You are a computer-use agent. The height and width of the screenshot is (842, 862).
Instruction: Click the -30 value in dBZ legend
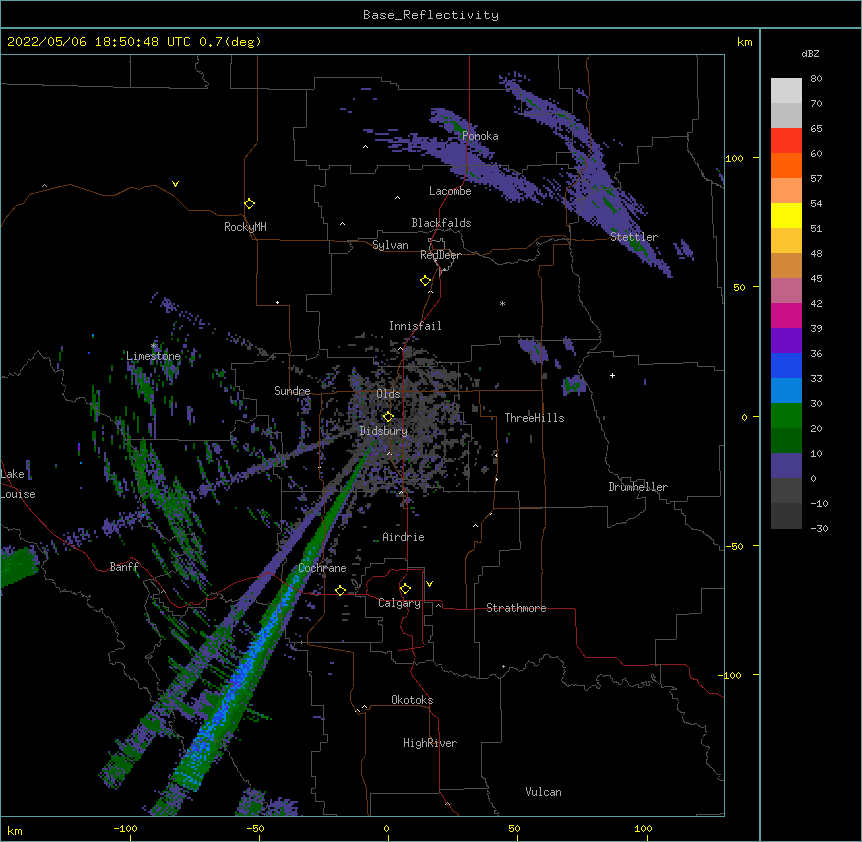click(819, 529)
